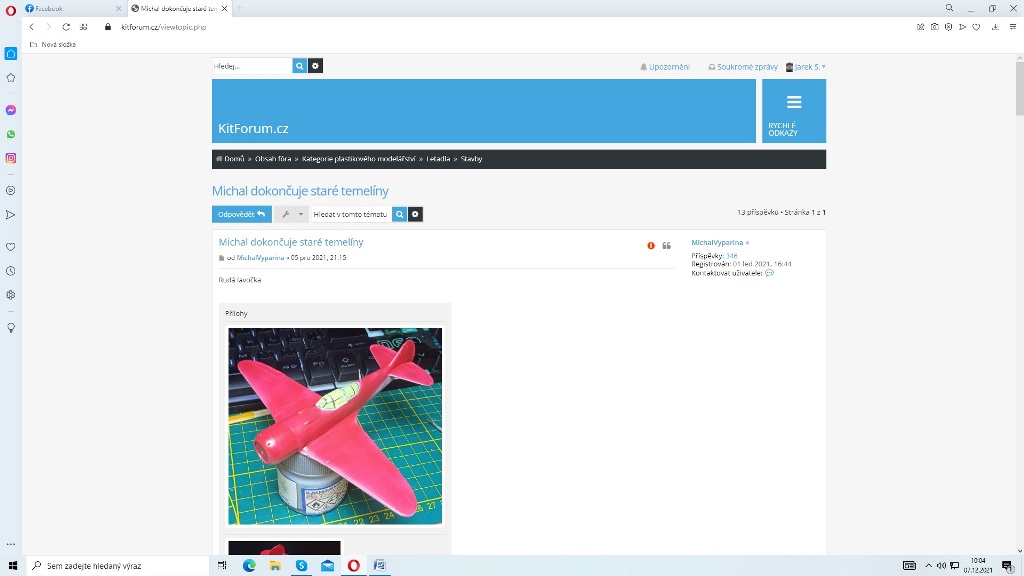Open the red airplane model photo
This screenshot has width=1024, height=576.
tap(335, 426)
